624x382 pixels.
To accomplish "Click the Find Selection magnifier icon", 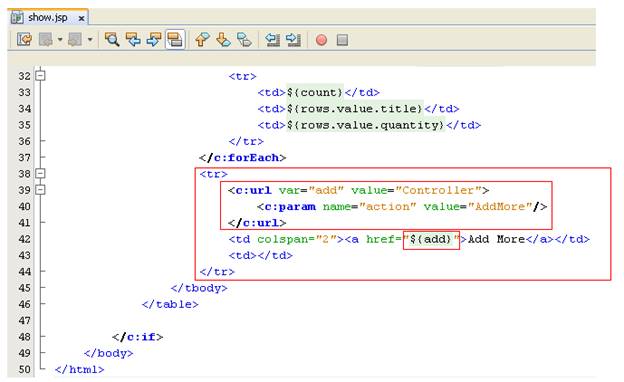I will tap(112, 39).
